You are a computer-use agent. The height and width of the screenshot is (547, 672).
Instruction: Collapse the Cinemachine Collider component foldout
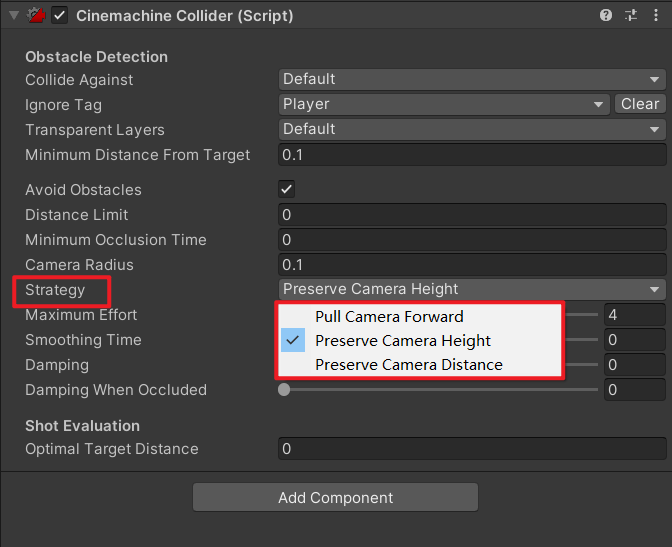[x=14, y=15]
